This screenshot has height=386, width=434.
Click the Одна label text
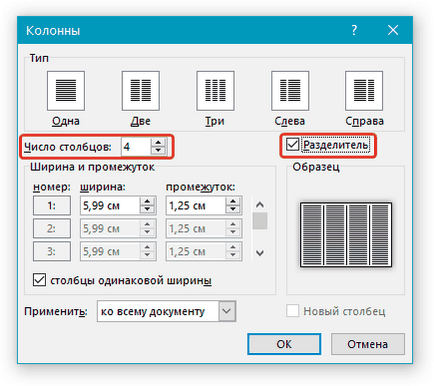click(x=66, y=121)
